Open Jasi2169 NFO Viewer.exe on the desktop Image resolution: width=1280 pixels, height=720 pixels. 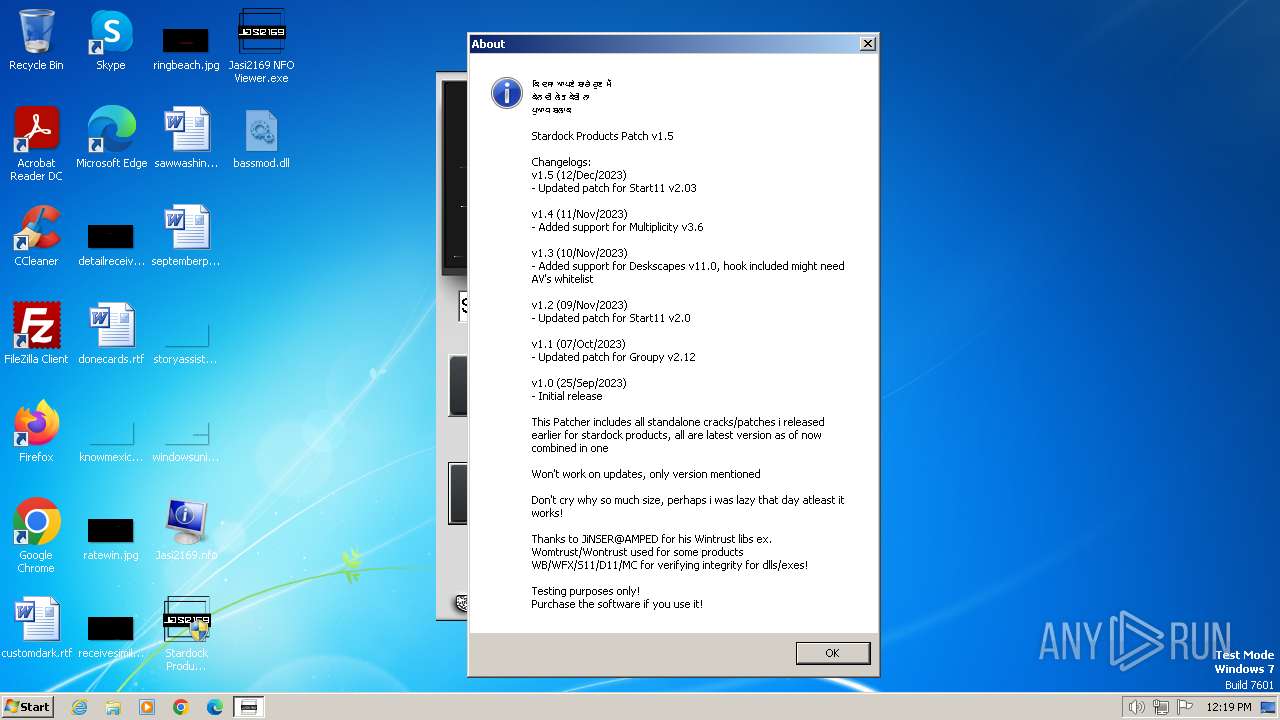coord(261,46)
